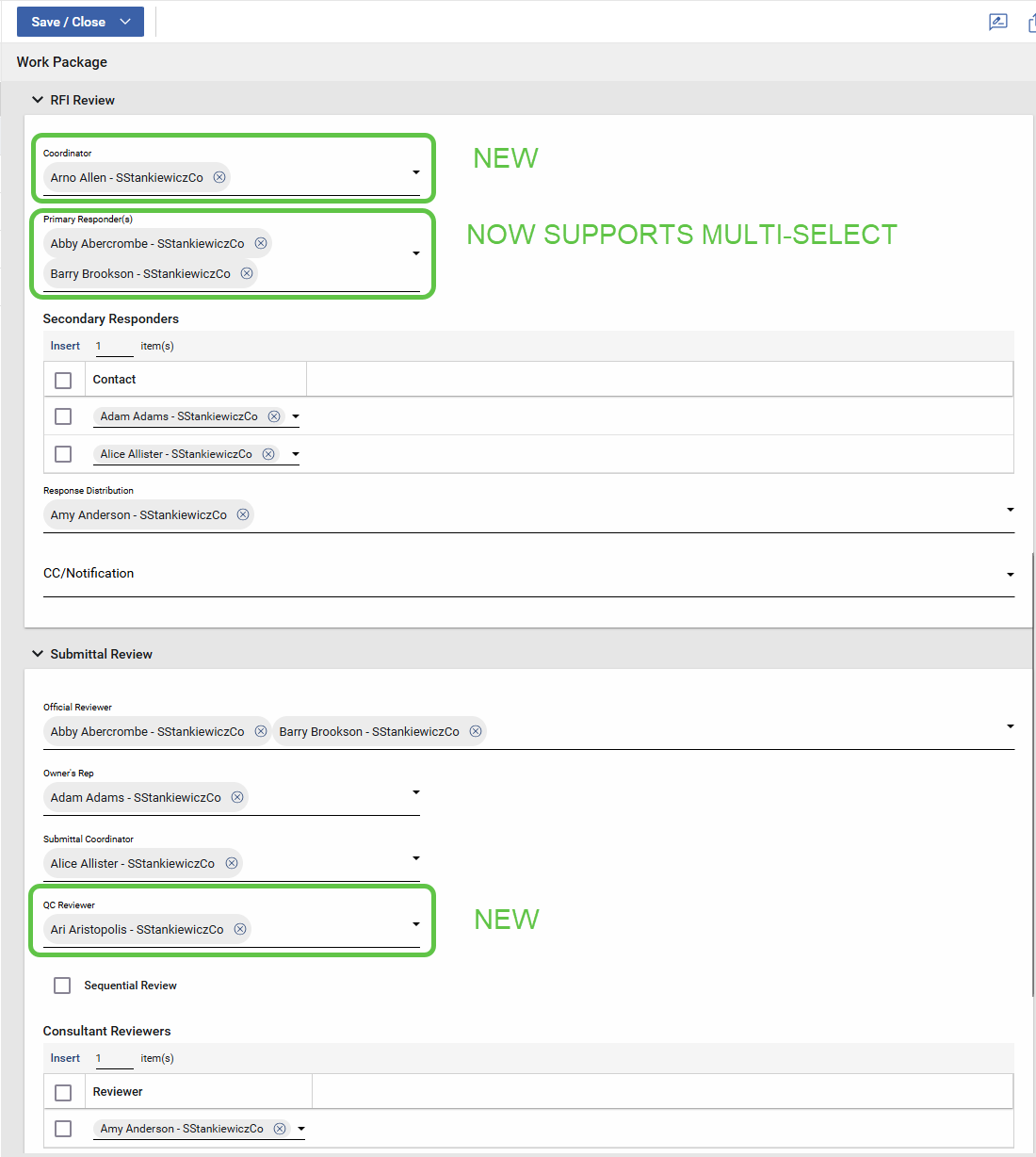This screenshot has height=1157, width=1036.
Task: Collapse the Submittal Review section
Action: (38, 654)
